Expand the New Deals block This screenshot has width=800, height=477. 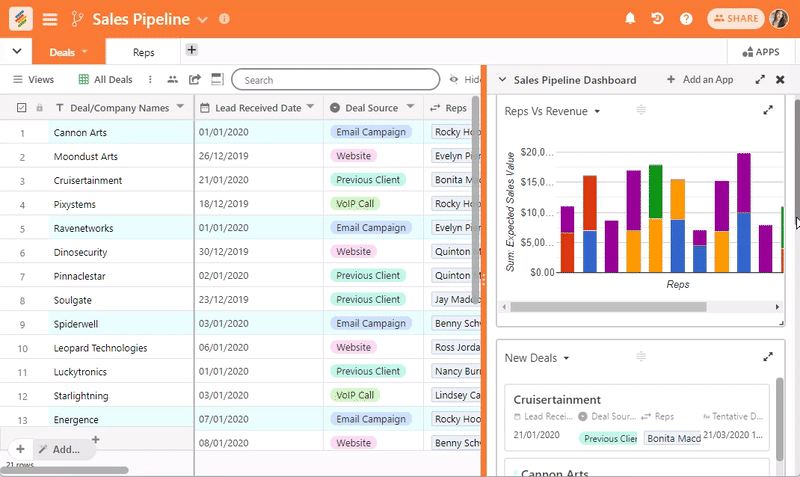click(768, 357)
